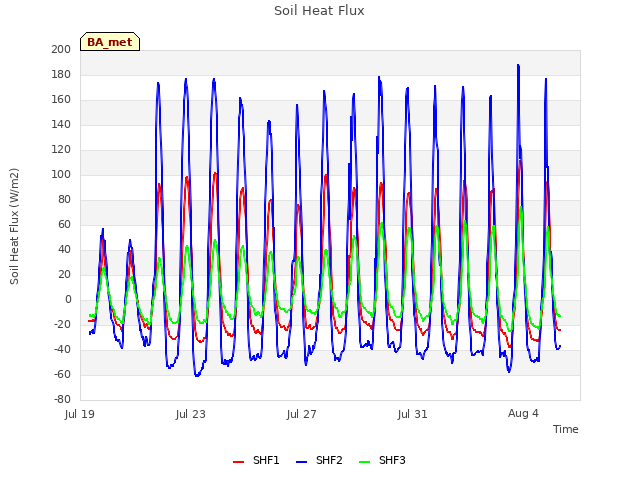The width and height of the screenshot is (640, 480).
Task: Click the 100 y-axis tick label
Action: click(61, 174)
